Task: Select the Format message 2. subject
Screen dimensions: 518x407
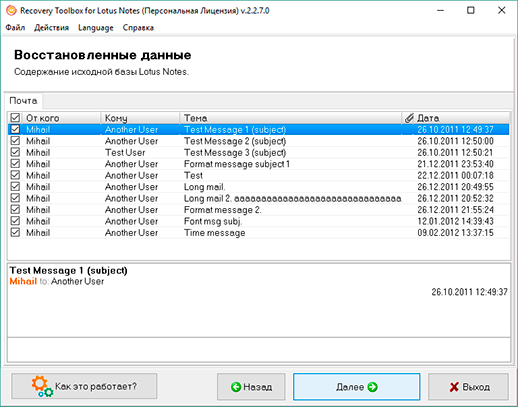Action: coord(222,210)
